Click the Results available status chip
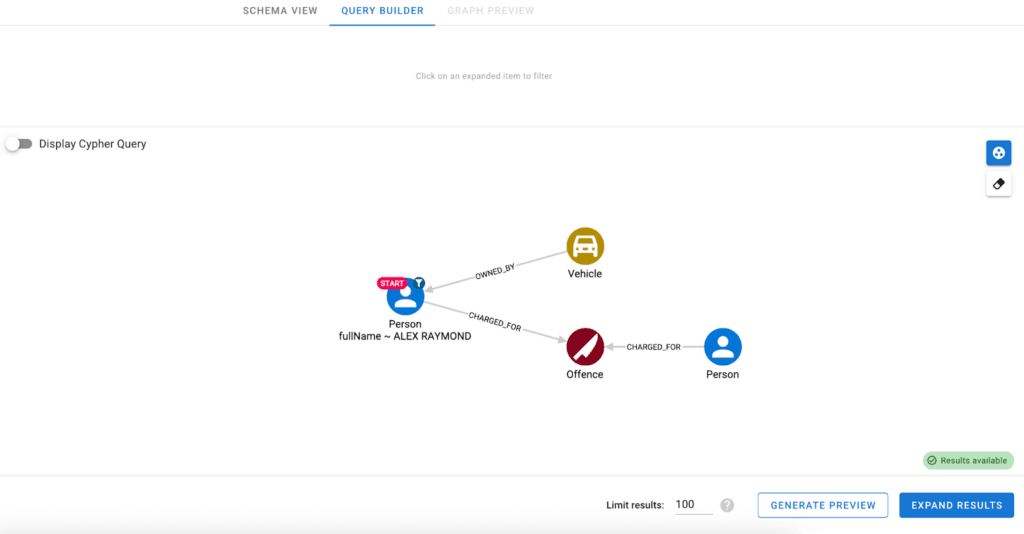 pyautogui.click(x=967, y=461)
